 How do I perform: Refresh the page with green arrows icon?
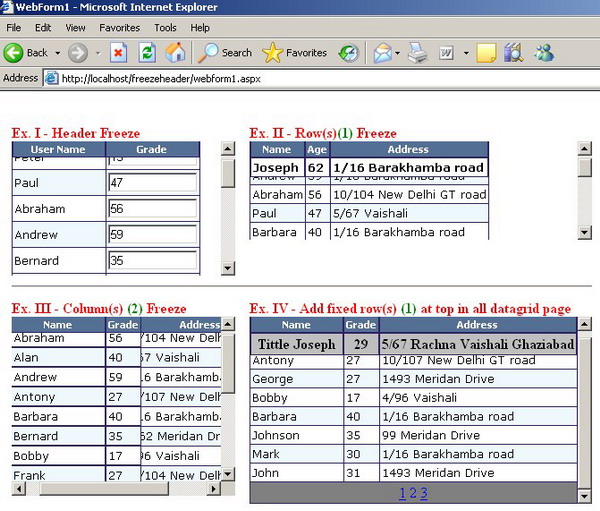tap(147, 52)
